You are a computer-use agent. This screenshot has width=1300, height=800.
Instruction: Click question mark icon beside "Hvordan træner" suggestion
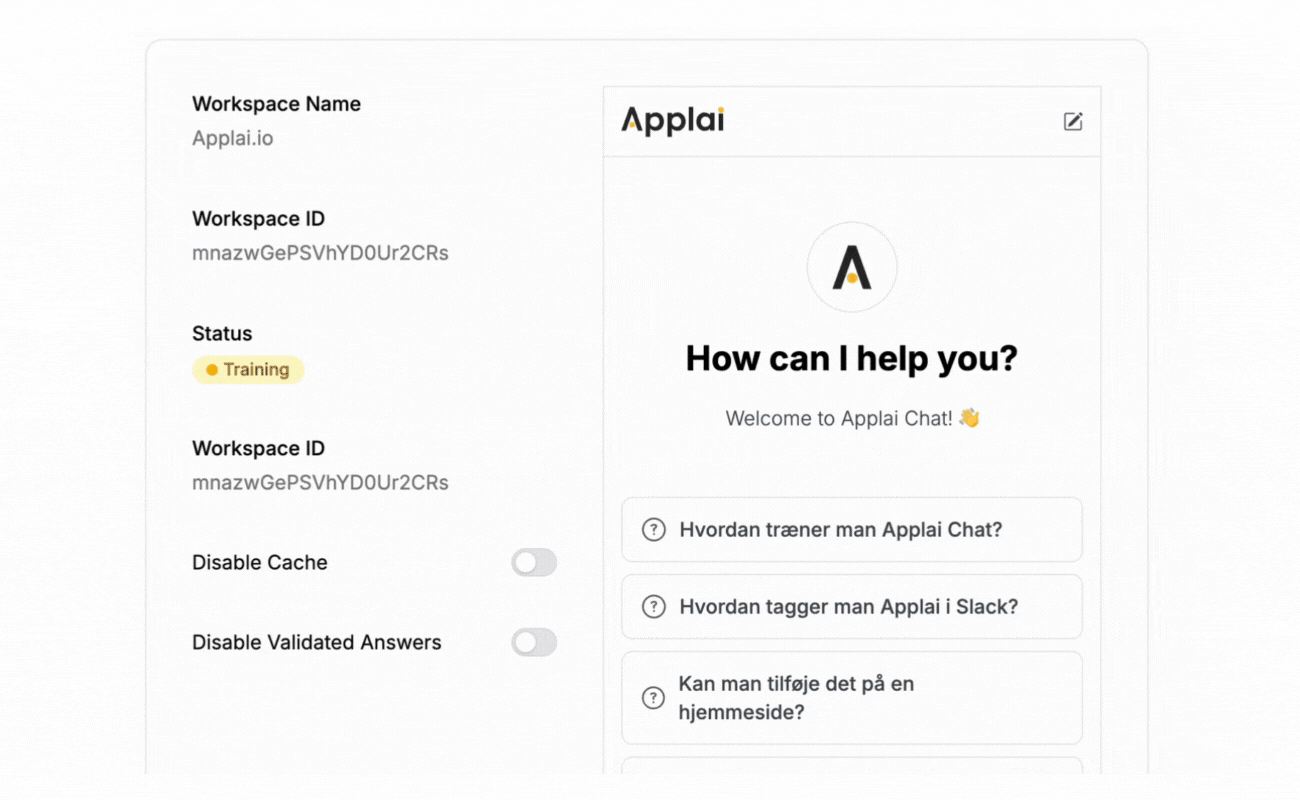[x=654, y=530]
